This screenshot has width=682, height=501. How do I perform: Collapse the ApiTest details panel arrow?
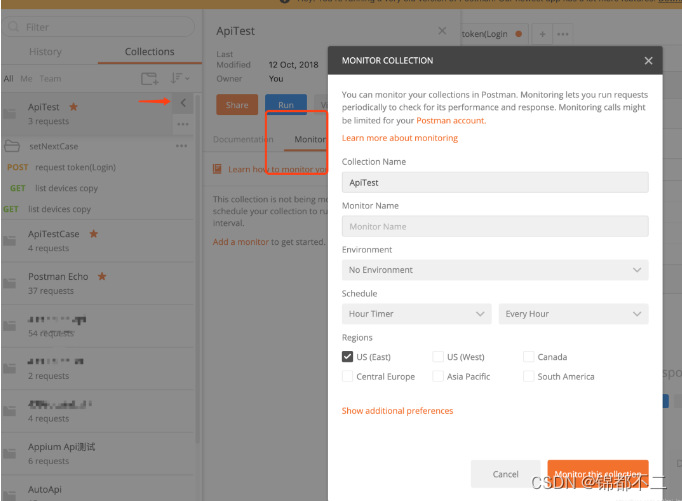183,103
